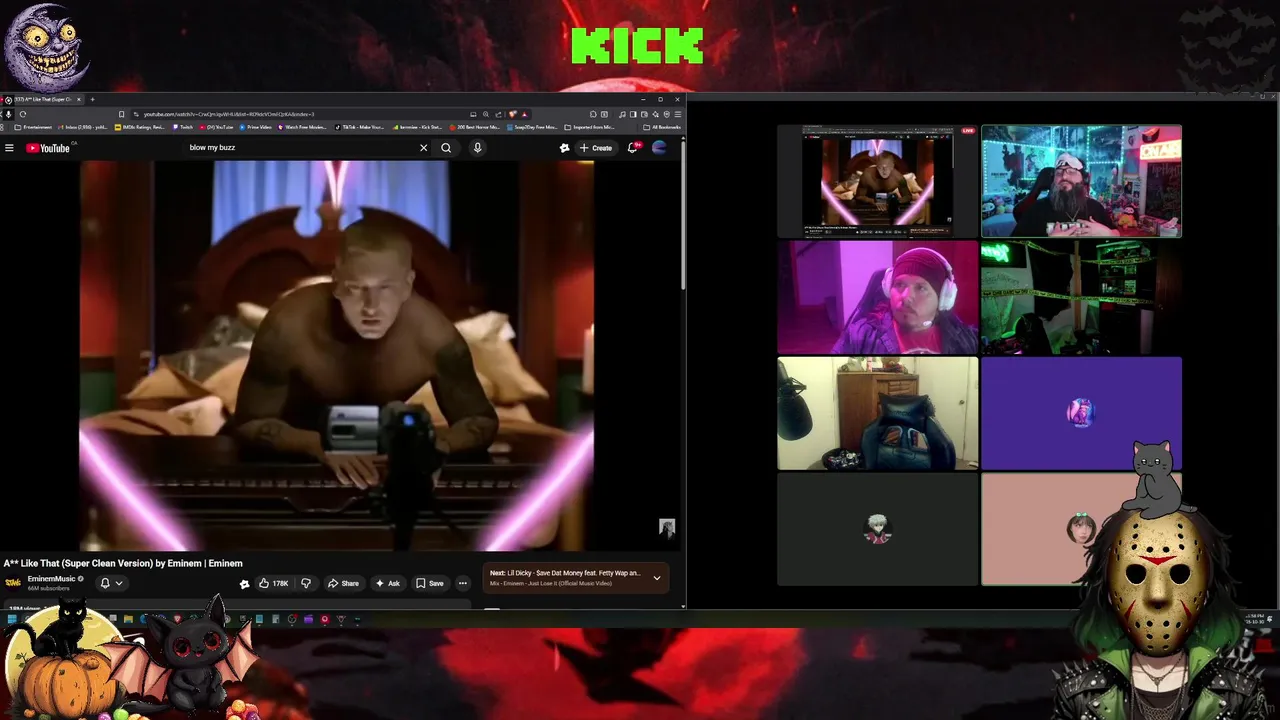
Task: Start voice search with microphone icon
Action: coord(477,148)
